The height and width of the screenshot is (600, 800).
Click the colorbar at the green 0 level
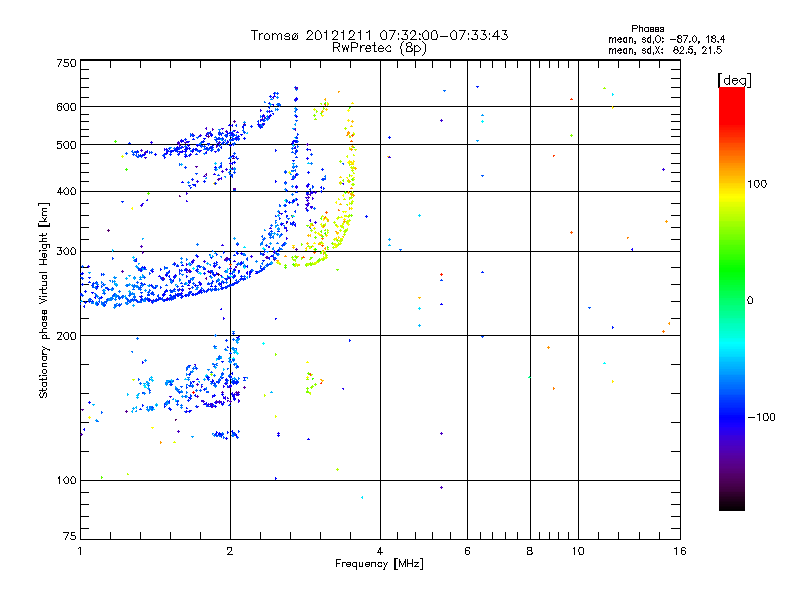(x=732, y=301)
